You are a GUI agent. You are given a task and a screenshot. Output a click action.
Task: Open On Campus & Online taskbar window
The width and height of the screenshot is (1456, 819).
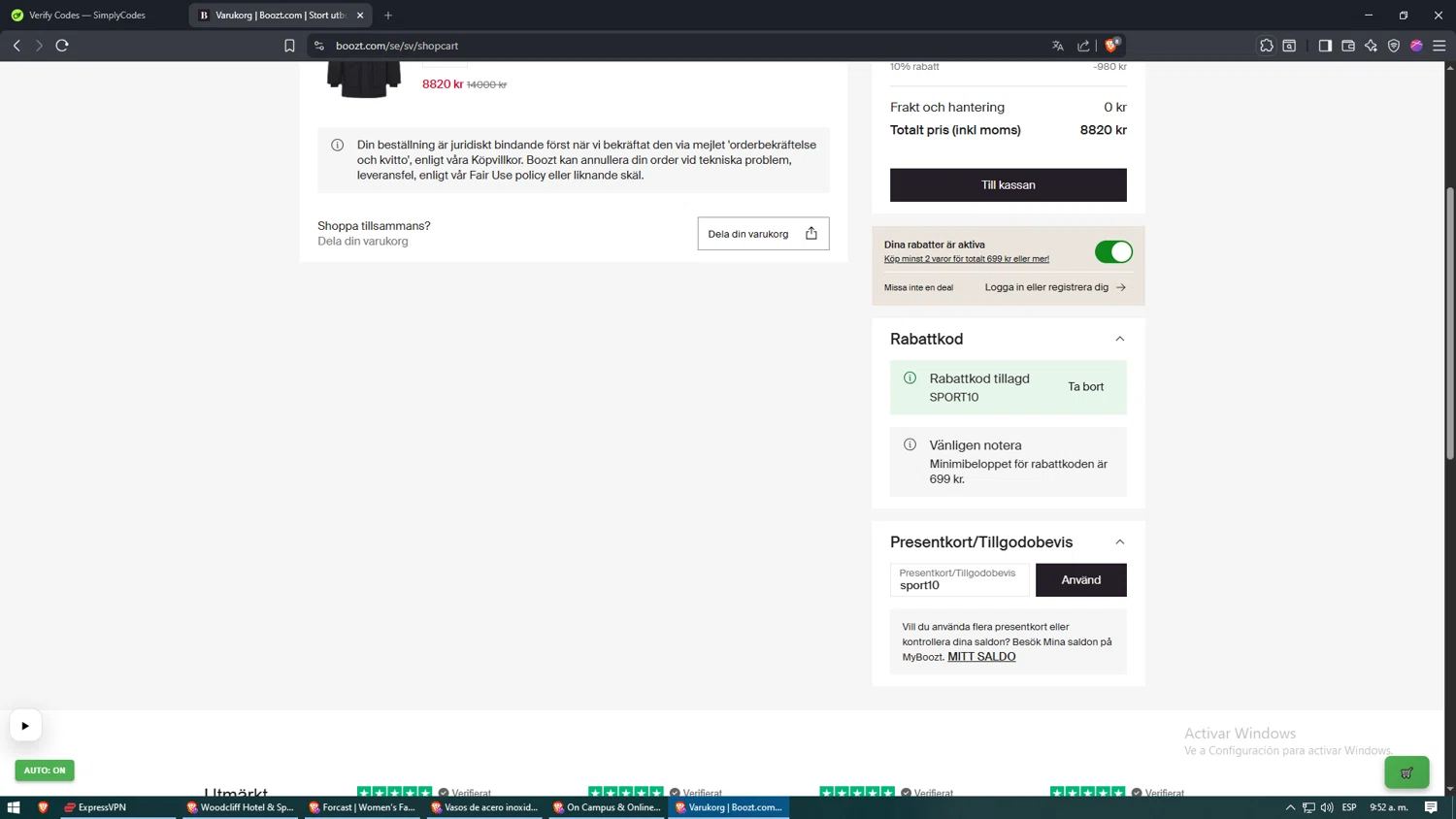pos(607,807)
